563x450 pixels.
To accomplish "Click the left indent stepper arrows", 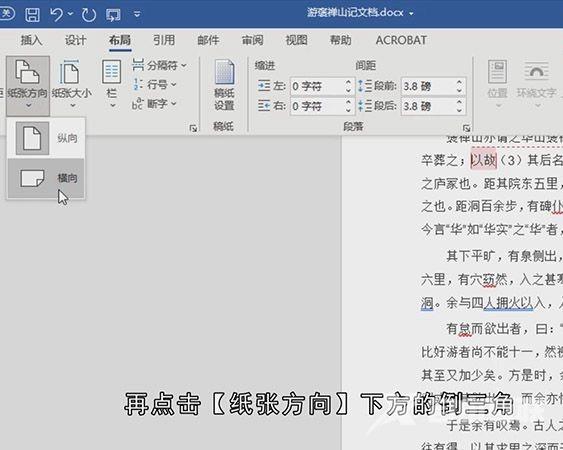I will point(348,87).
